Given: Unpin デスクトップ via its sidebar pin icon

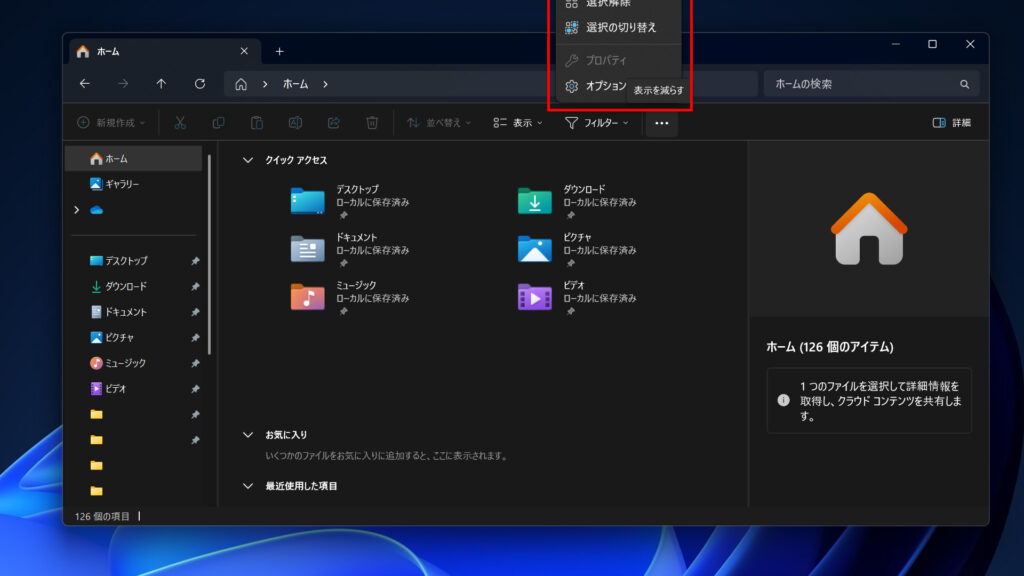Looking at the screenshot, I should click(195, 261).
